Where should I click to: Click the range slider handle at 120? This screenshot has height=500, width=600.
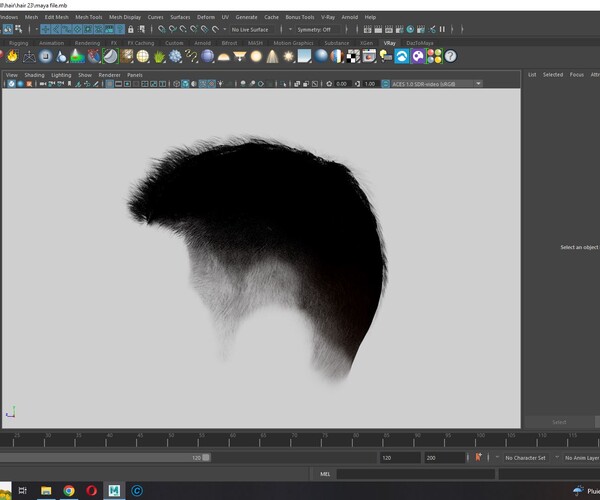click(206, 458)
